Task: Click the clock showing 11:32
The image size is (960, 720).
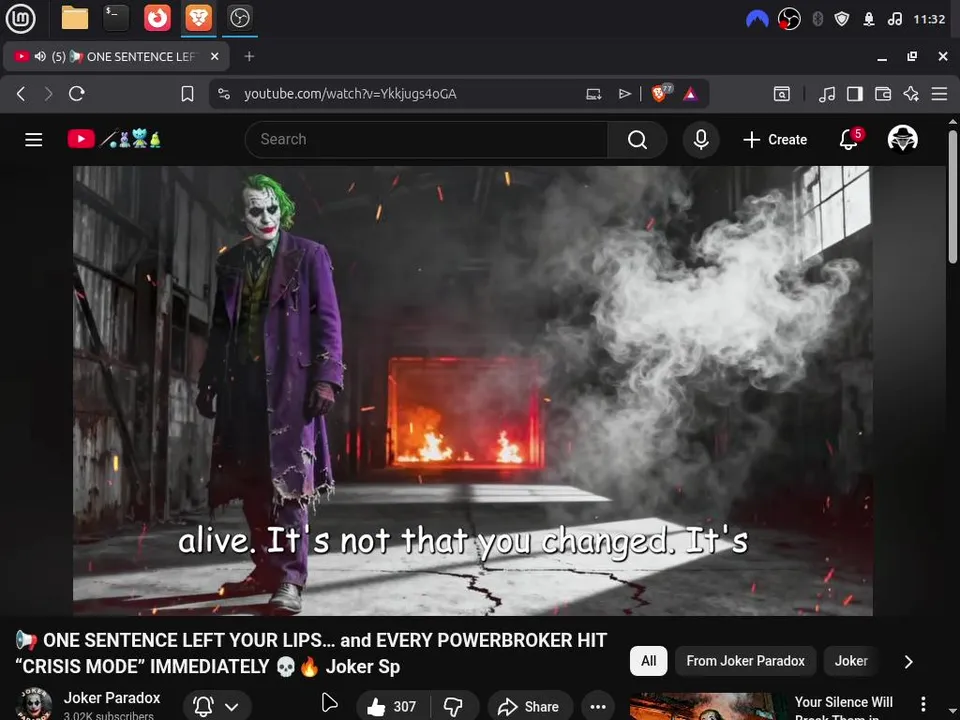Action: tap(929, 19)
